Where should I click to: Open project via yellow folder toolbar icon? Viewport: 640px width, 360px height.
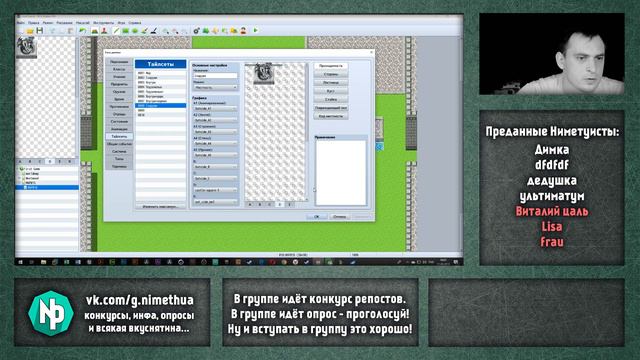[x=30, y=31]
